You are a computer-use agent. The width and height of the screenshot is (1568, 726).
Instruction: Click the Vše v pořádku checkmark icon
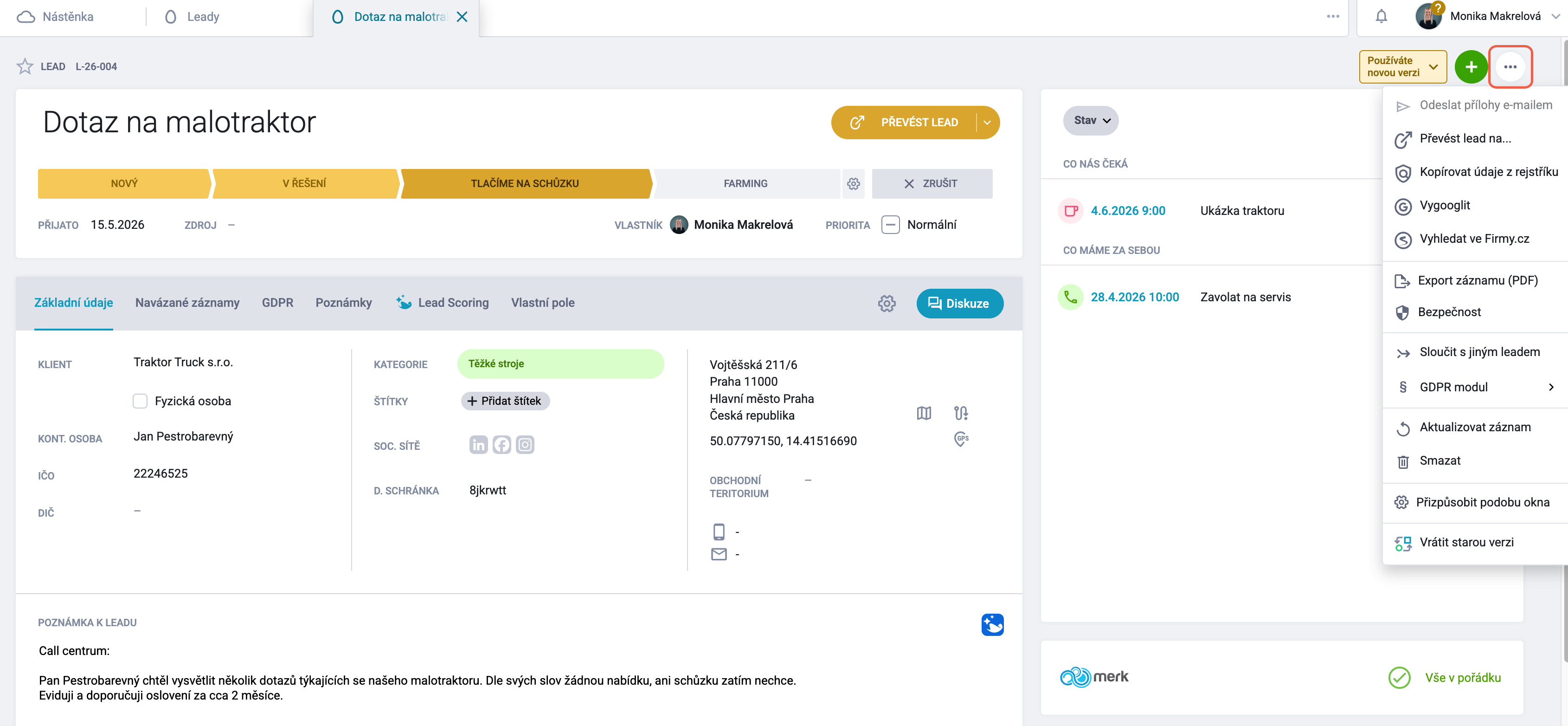(x=1399, y=678)
